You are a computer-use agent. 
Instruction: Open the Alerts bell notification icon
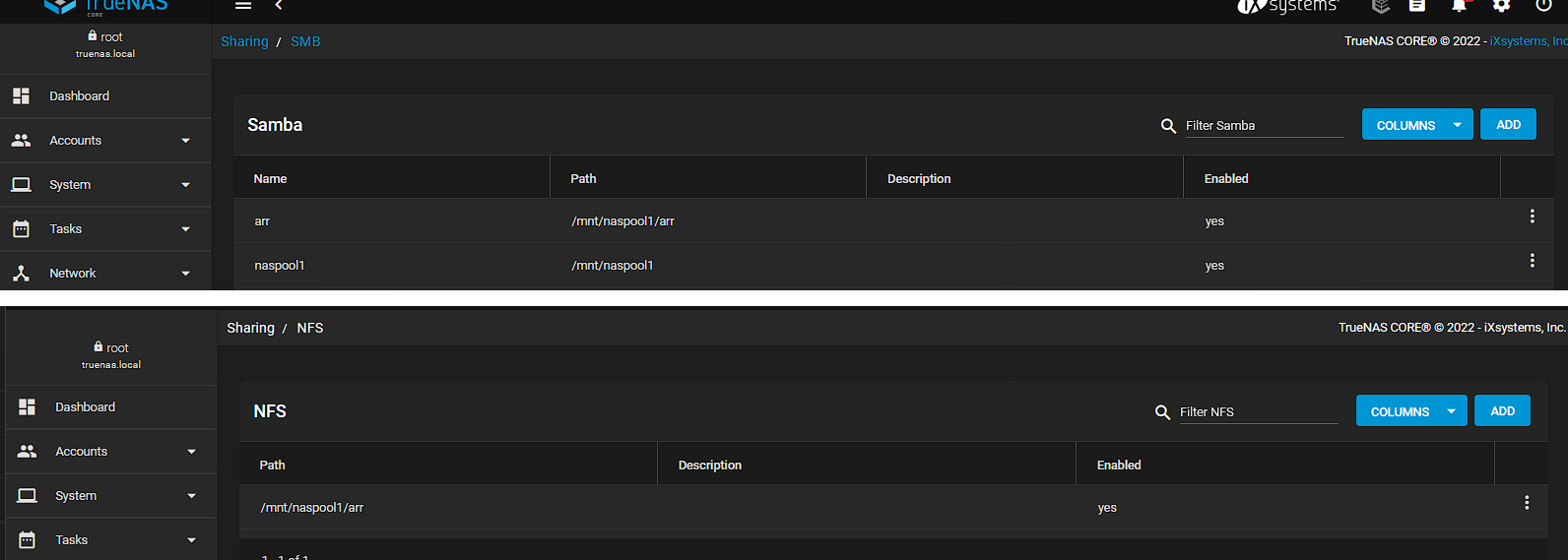pos(1459,6)
